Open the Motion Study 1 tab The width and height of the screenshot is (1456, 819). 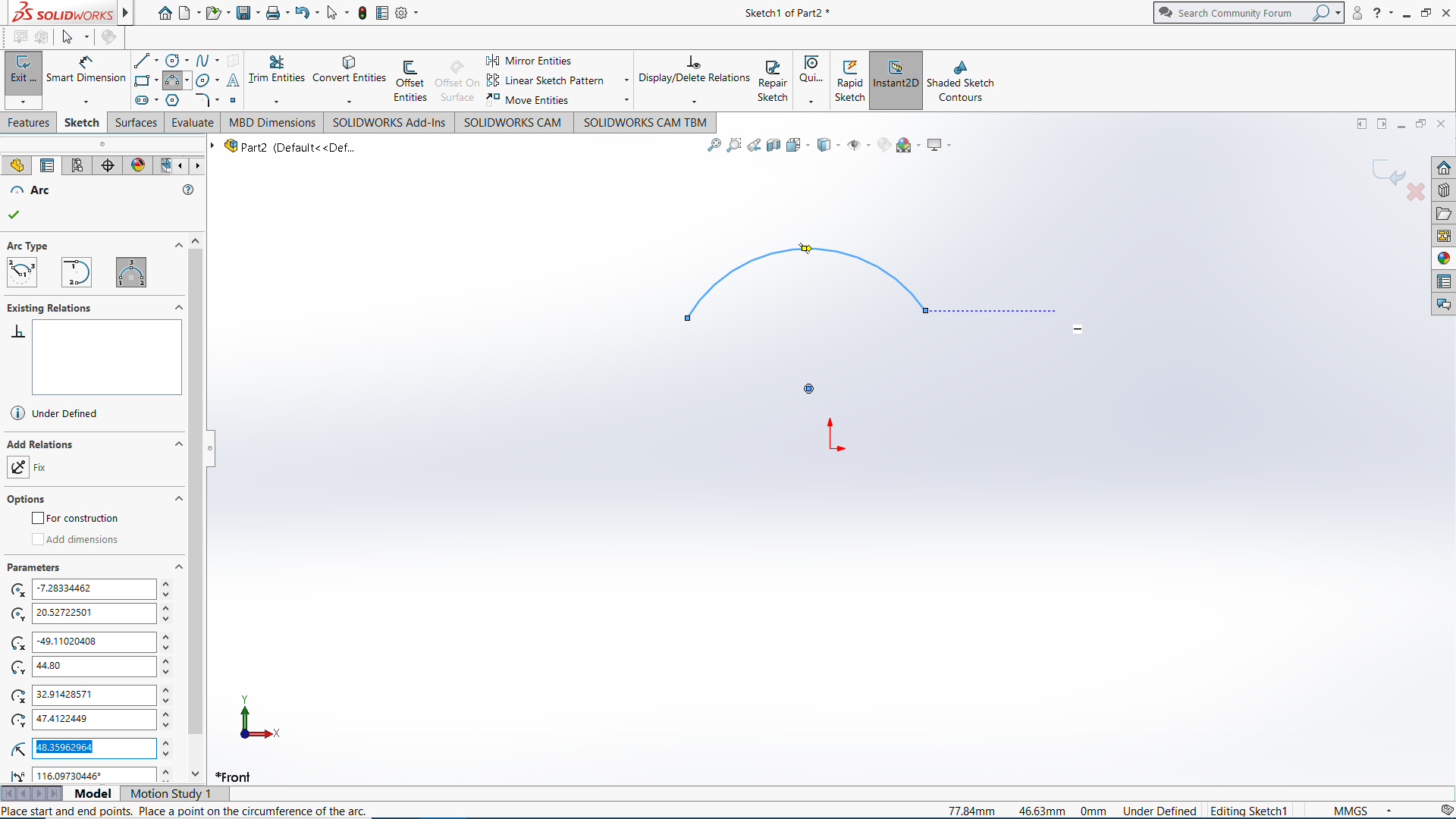coord(170,793)
